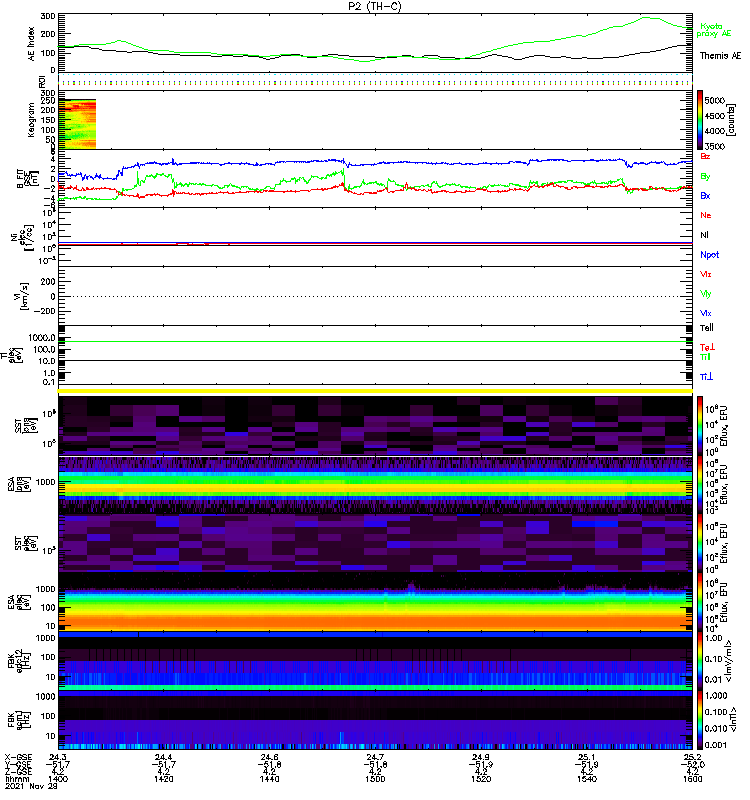This screenshot has width=750, height=800.
Task: Select the hhmm row label
Action: tap(15, 779)
